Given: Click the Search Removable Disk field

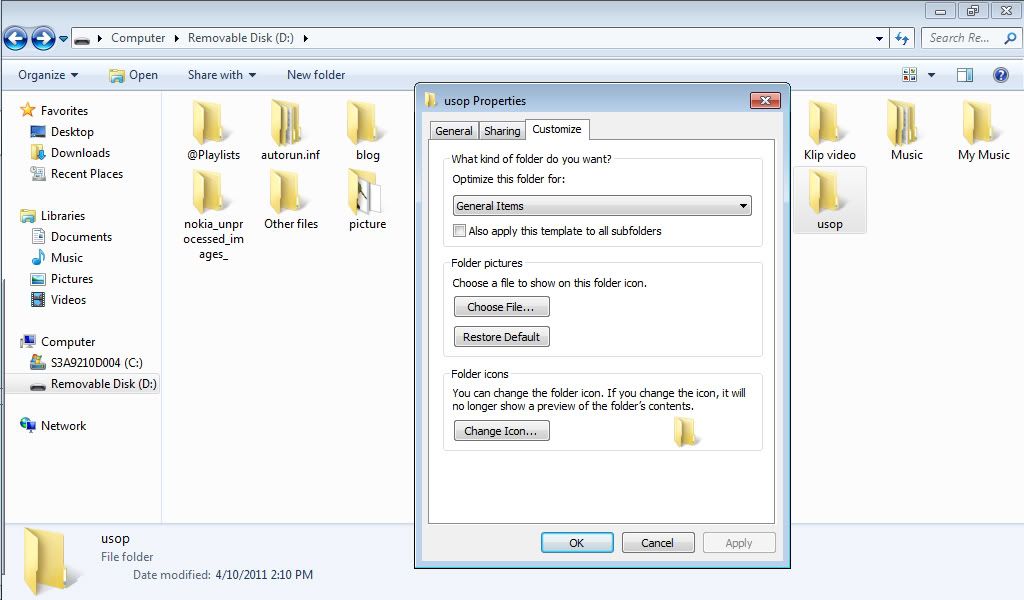Looking at the screenshot, I should 960,38.
